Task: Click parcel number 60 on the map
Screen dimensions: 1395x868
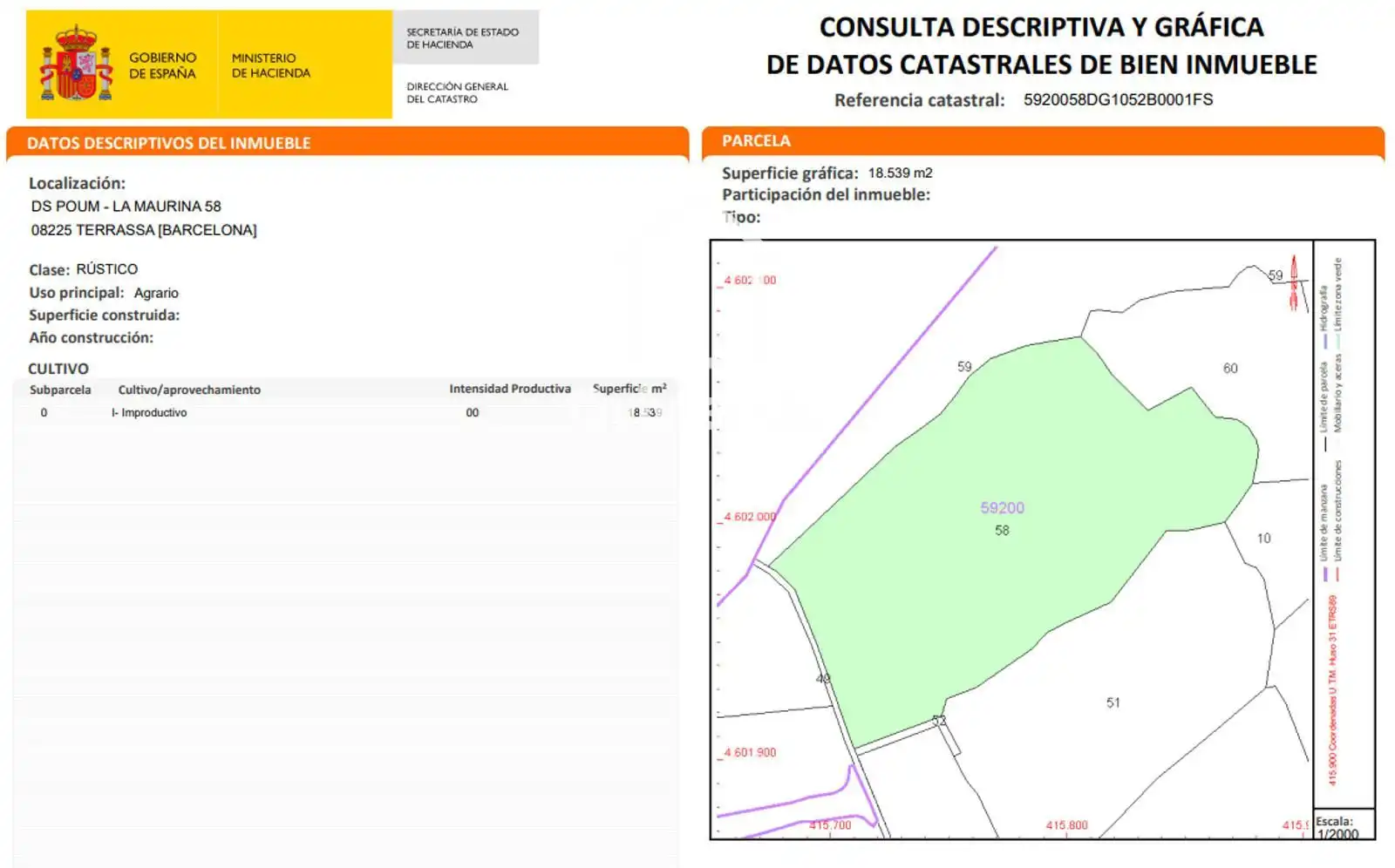Action: tap(1230, 369)
